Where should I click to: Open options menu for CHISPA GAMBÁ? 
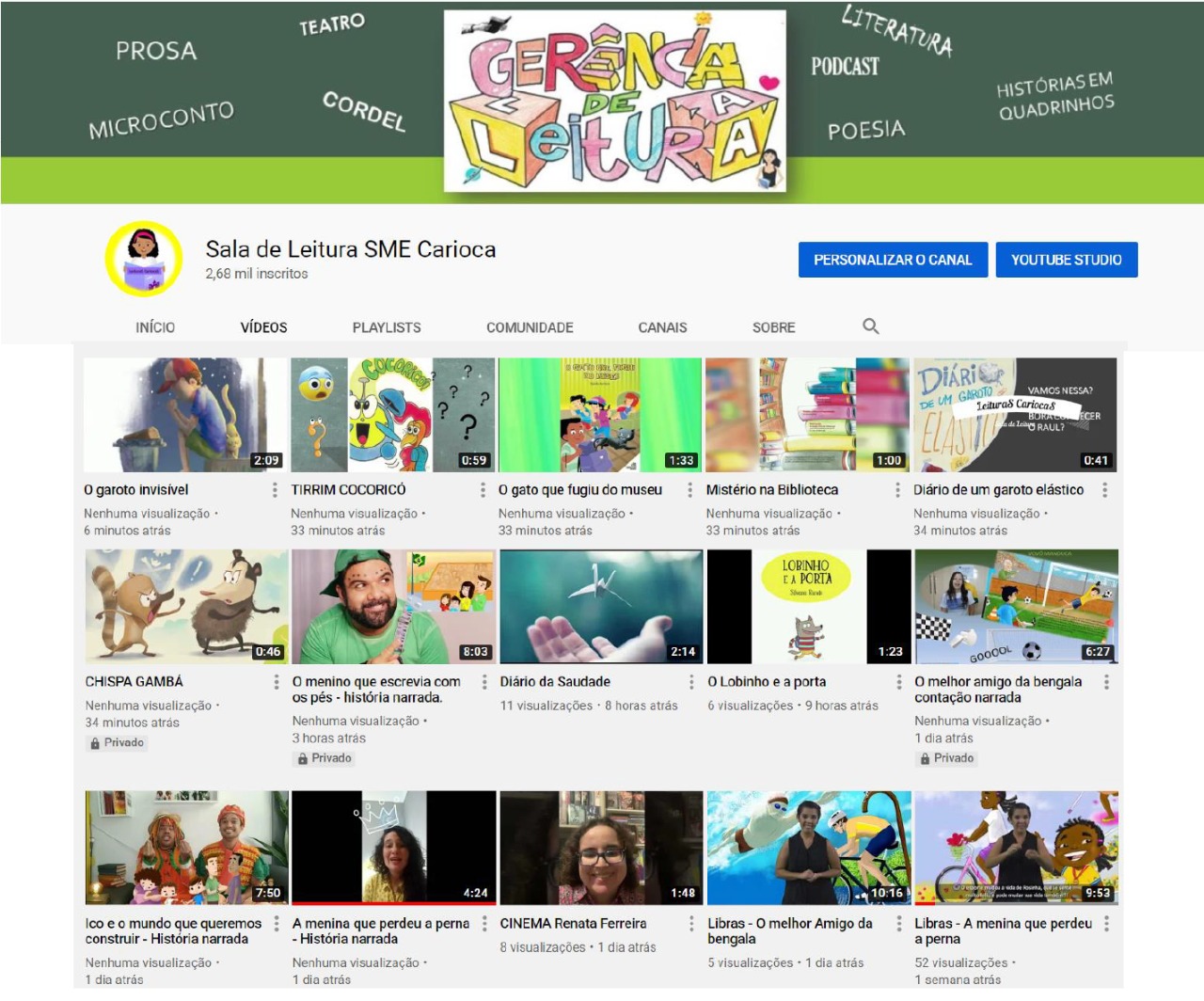pos(276,682)
